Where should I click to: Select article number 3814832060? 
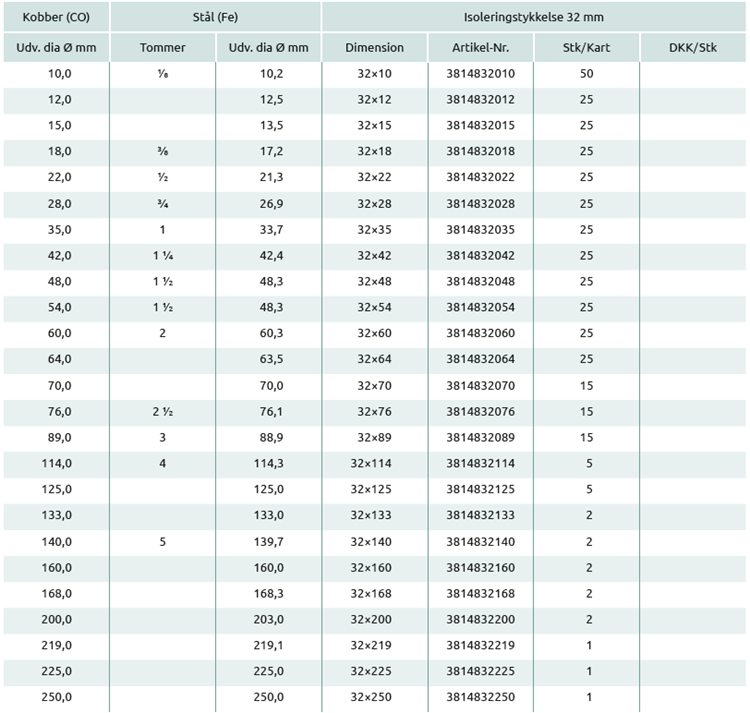(x=481, y=333)
